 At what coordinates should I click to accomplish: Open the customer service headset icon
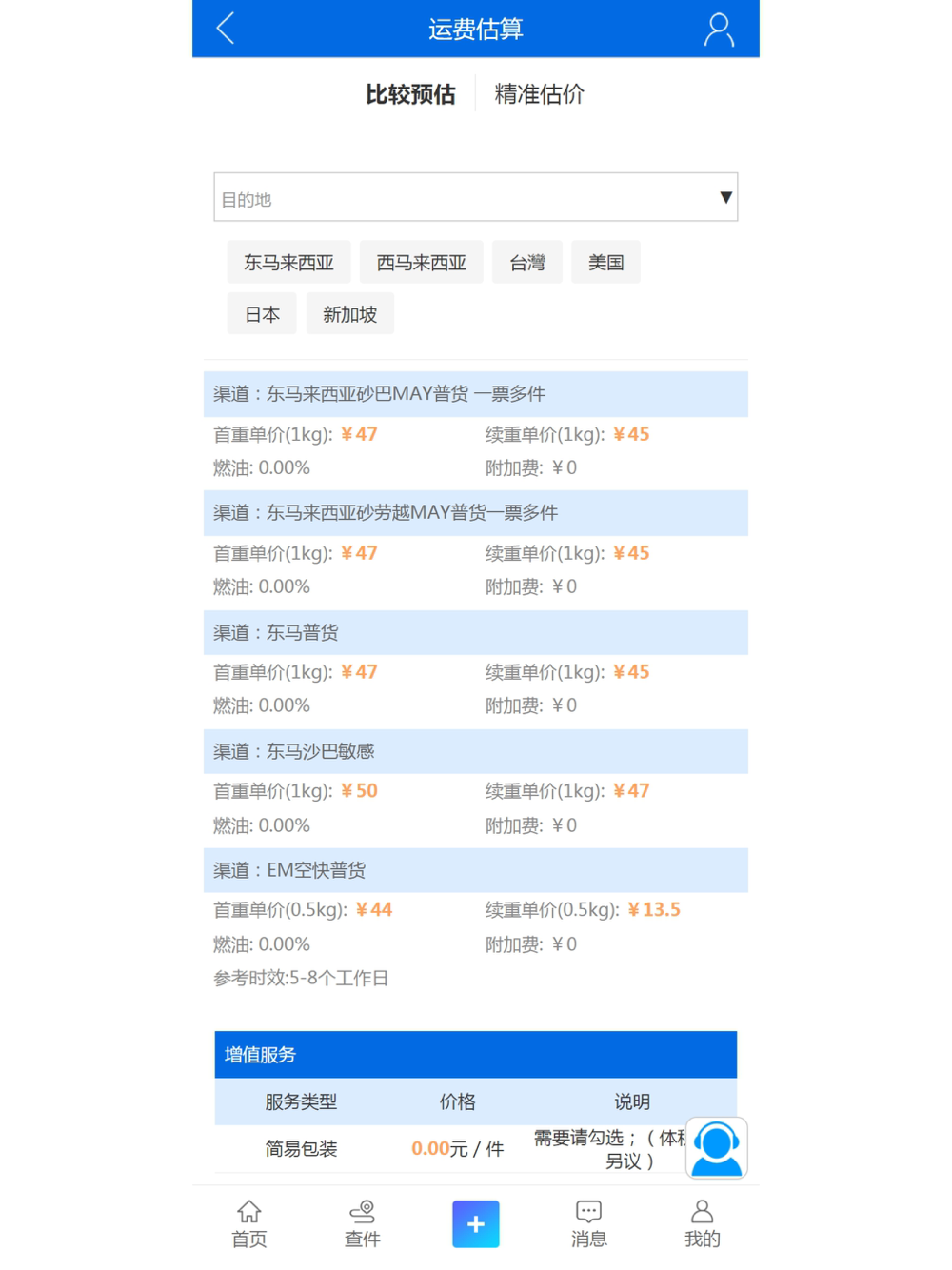(x=717, y=1148)
